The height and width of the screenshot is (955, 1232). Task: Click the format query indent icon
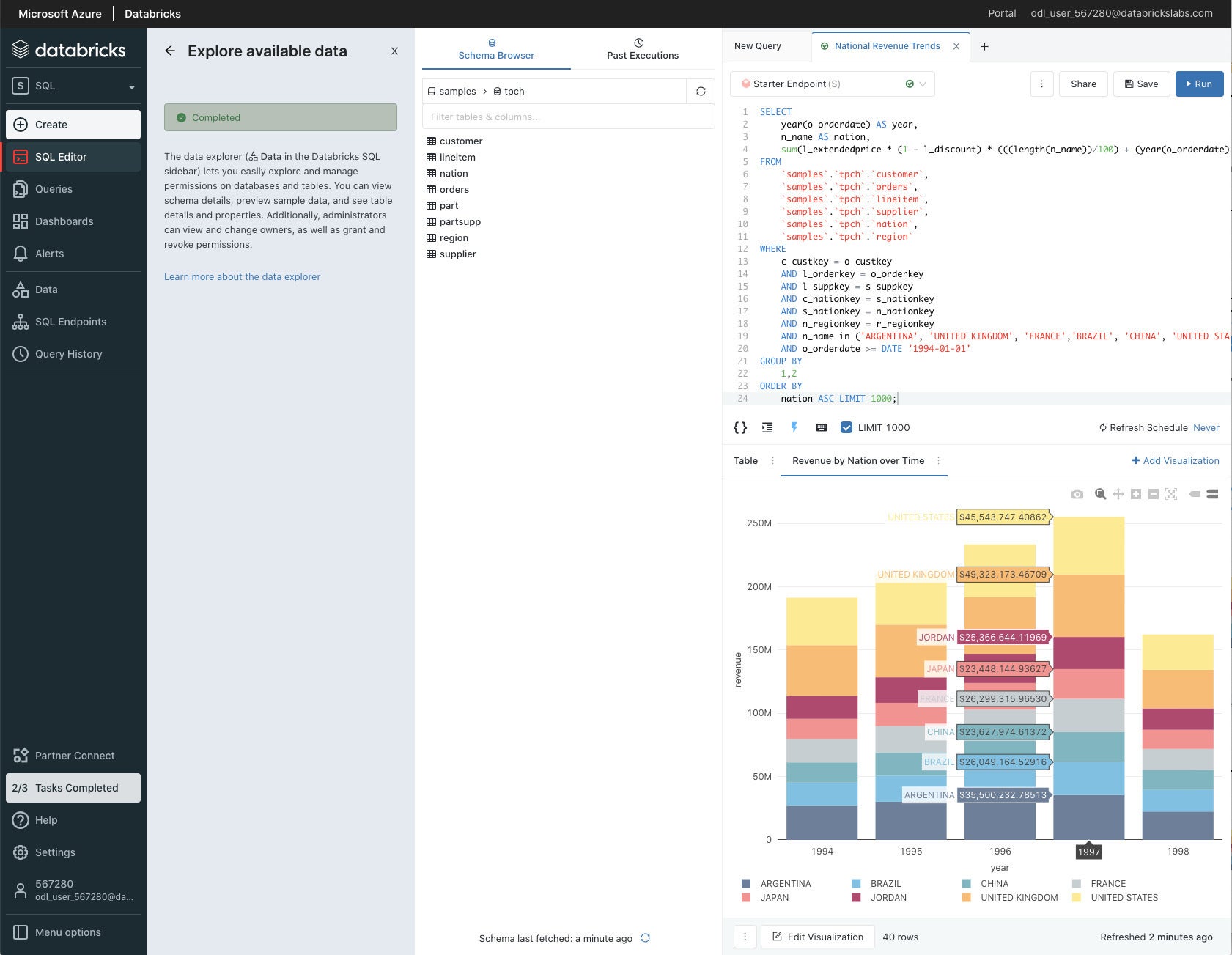click(767, 427)
